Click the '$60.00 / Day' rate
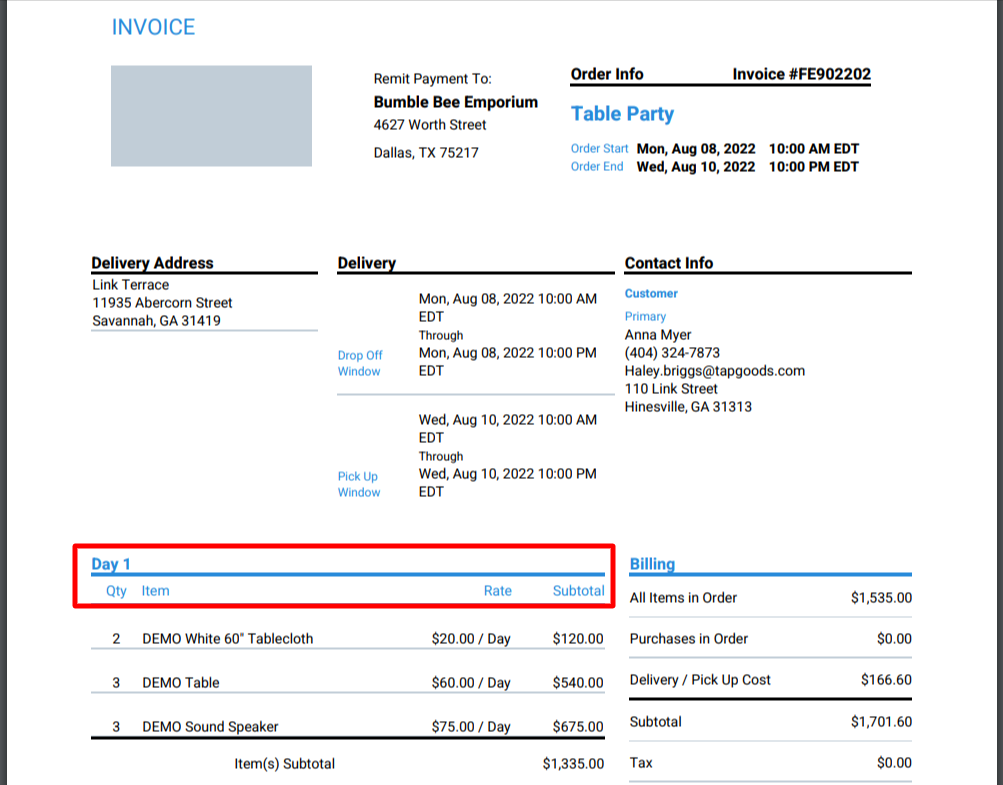Viewport: 1003px width, 785px height. tap(471, 683)
